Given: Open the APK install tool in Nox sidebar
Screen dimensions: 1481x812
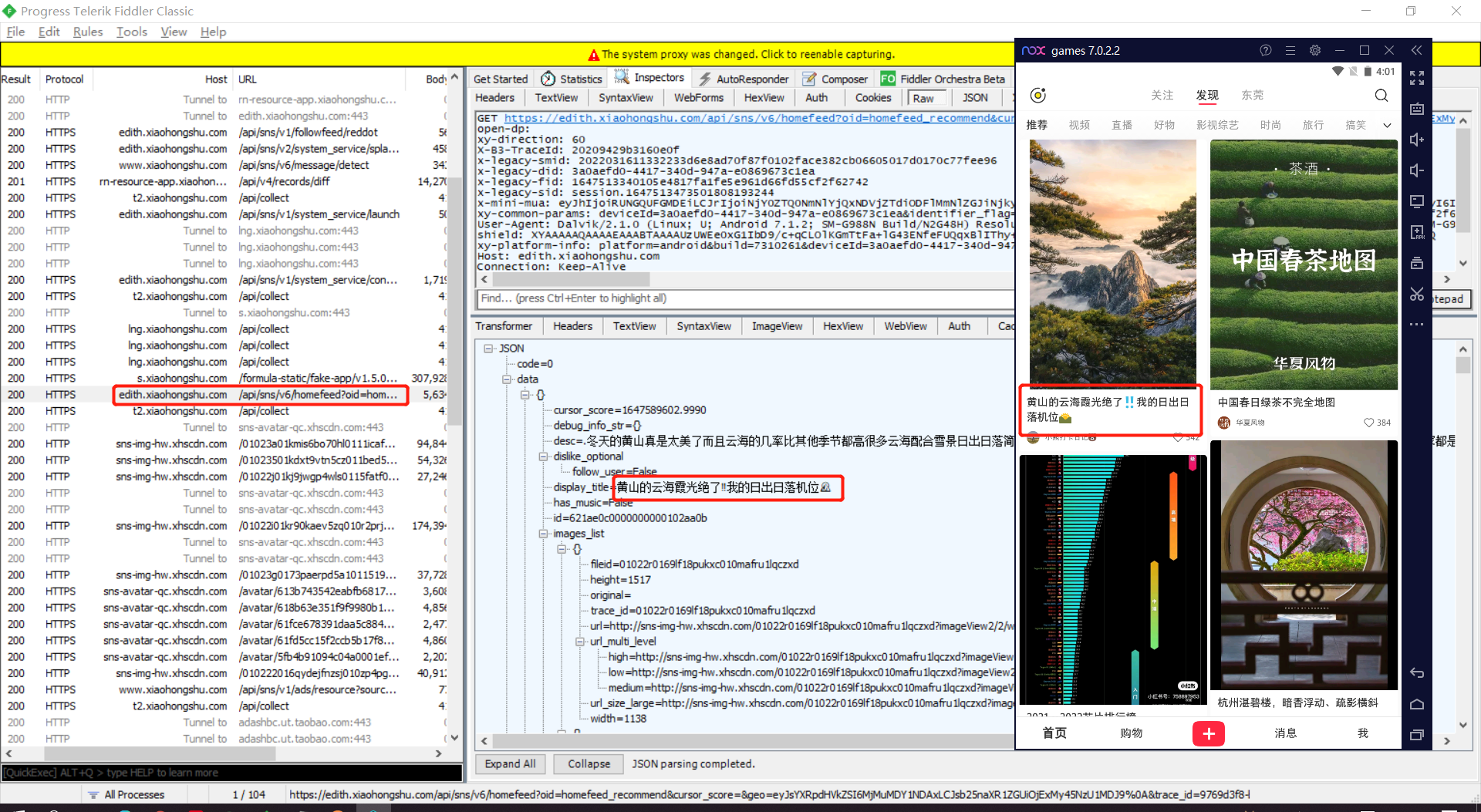Looking at the screenshot, I should click(1416, 232).
